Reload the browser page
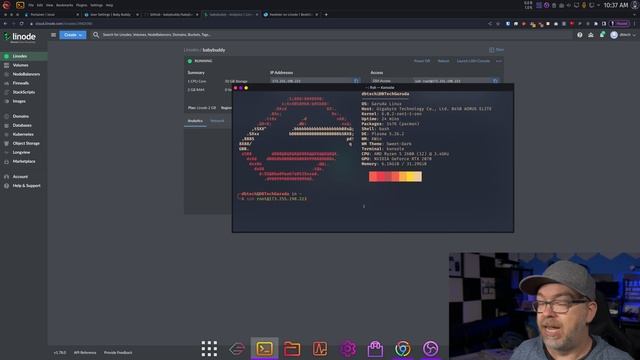 click(x=21, y=24)
